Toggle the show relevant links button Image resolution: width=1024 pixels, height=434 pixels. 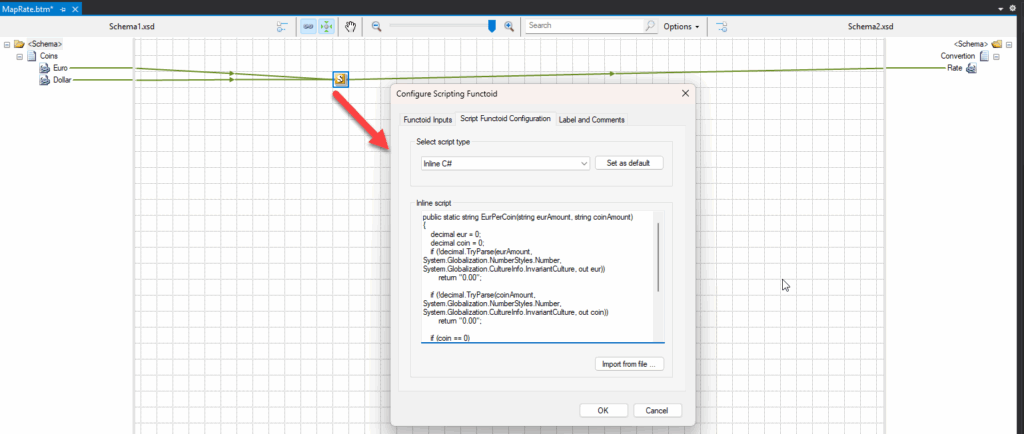click(327, 26)
